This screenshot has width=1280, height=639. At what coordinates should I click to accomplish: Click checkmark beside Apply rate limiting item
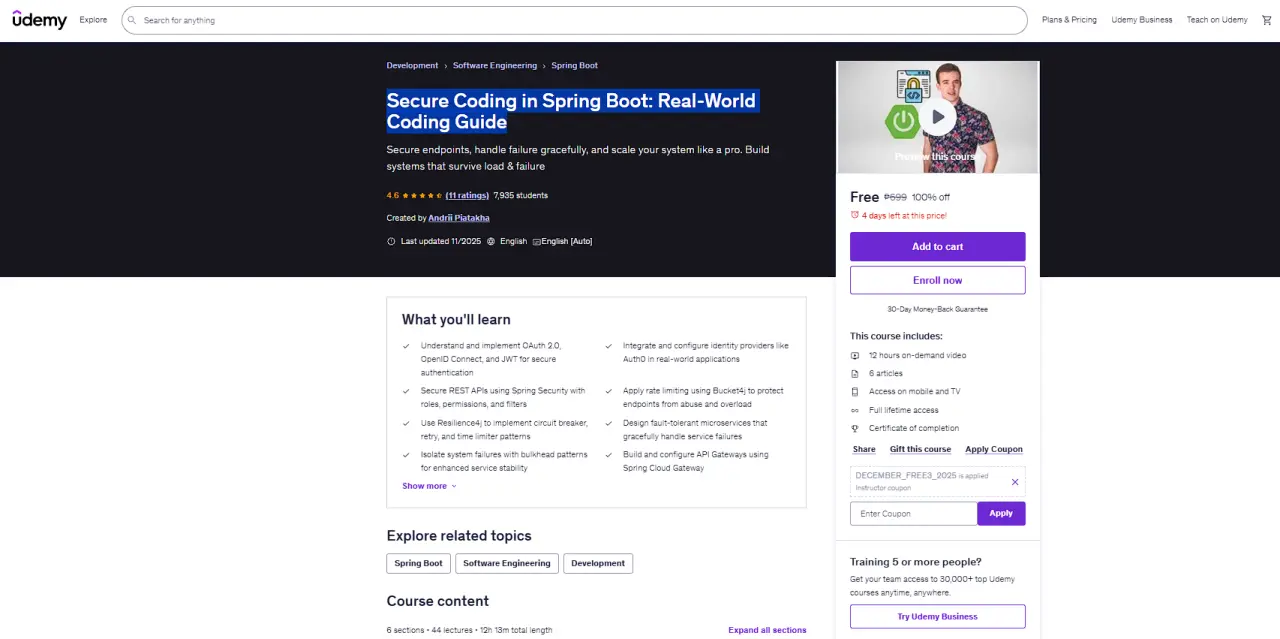[608, 391]
